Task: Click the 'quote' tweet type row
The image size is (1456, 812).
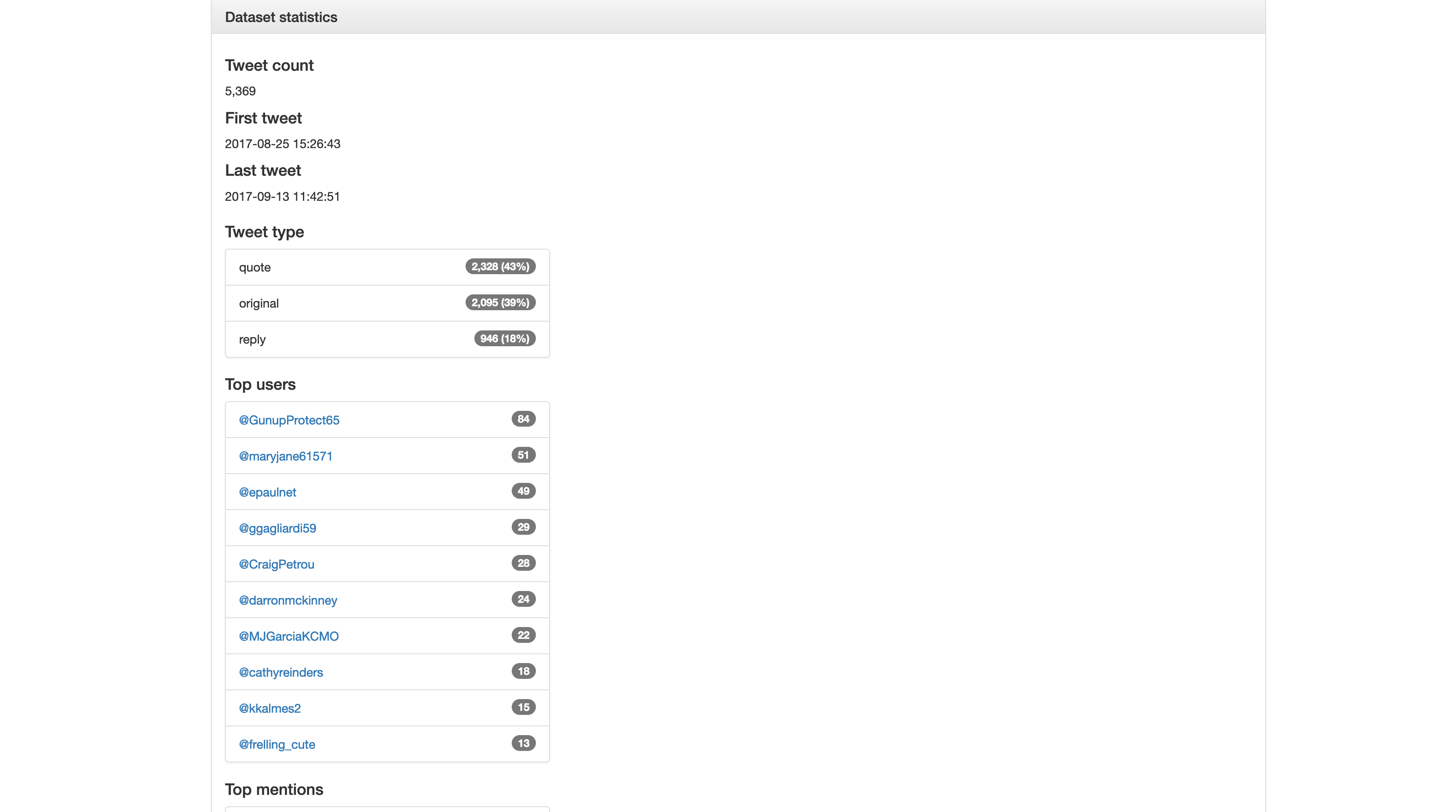Action: pos(387,267)
